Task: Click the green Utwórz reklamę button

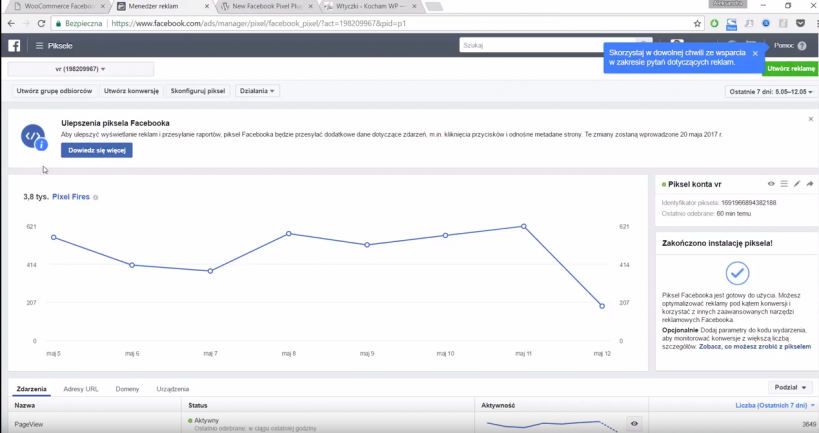Action: [790, 68]
